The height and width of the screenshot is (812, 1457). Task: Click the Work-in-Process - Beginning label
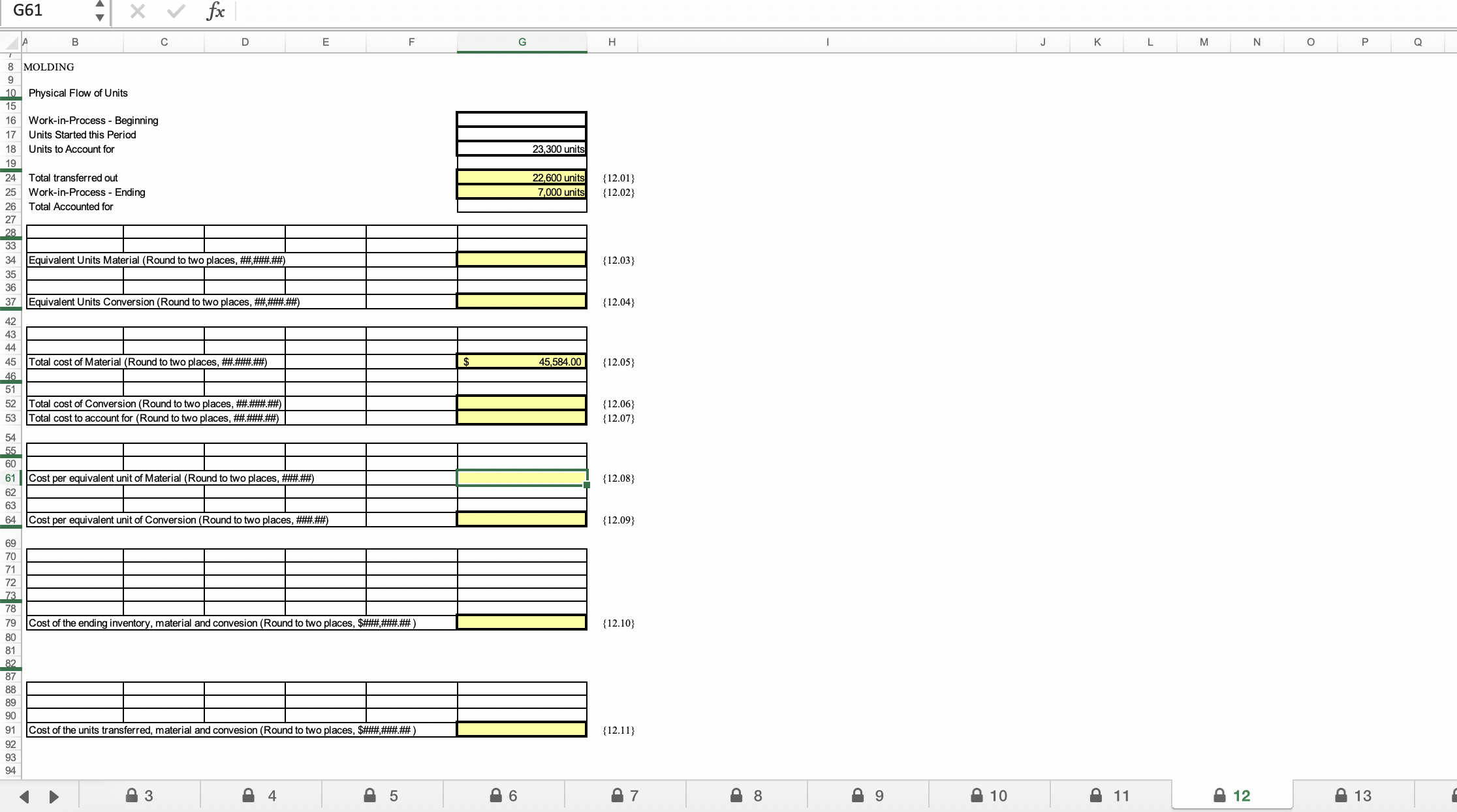(x=93, y=120)
